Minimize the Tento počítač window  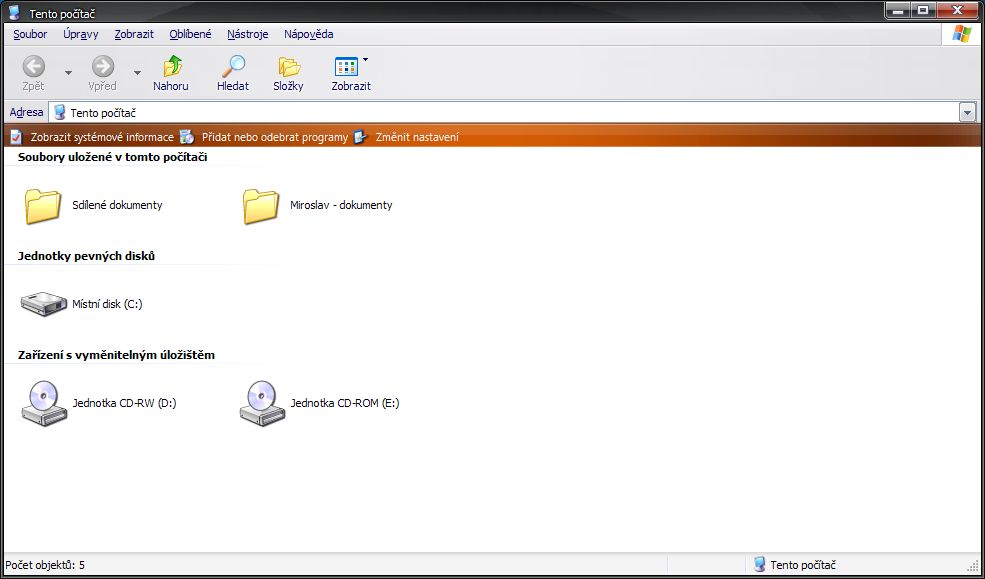point(898,10)
